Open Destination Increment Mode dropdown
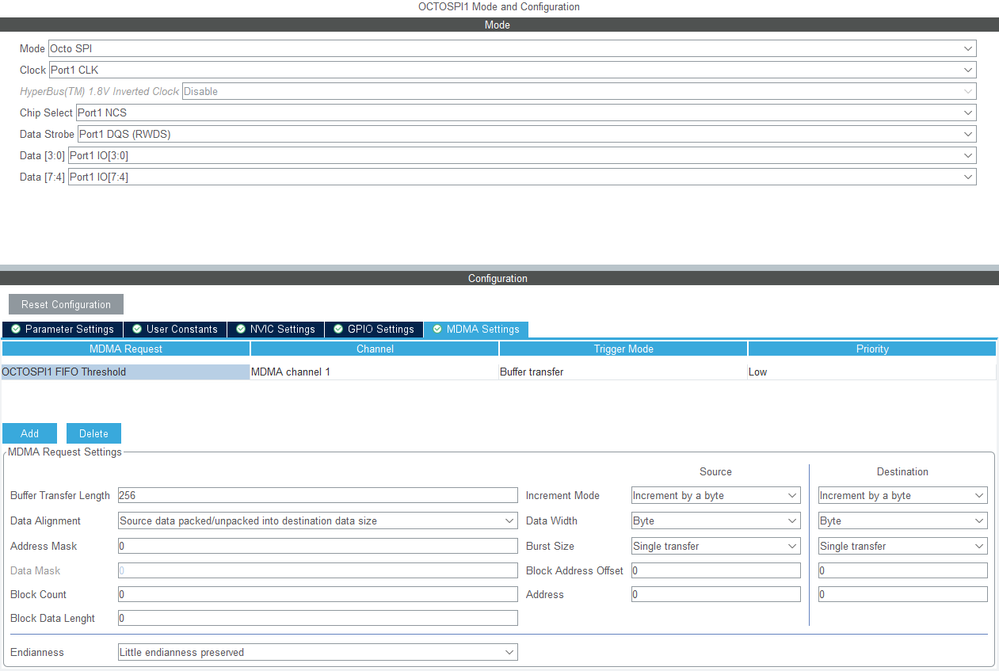 coord(903,495)
